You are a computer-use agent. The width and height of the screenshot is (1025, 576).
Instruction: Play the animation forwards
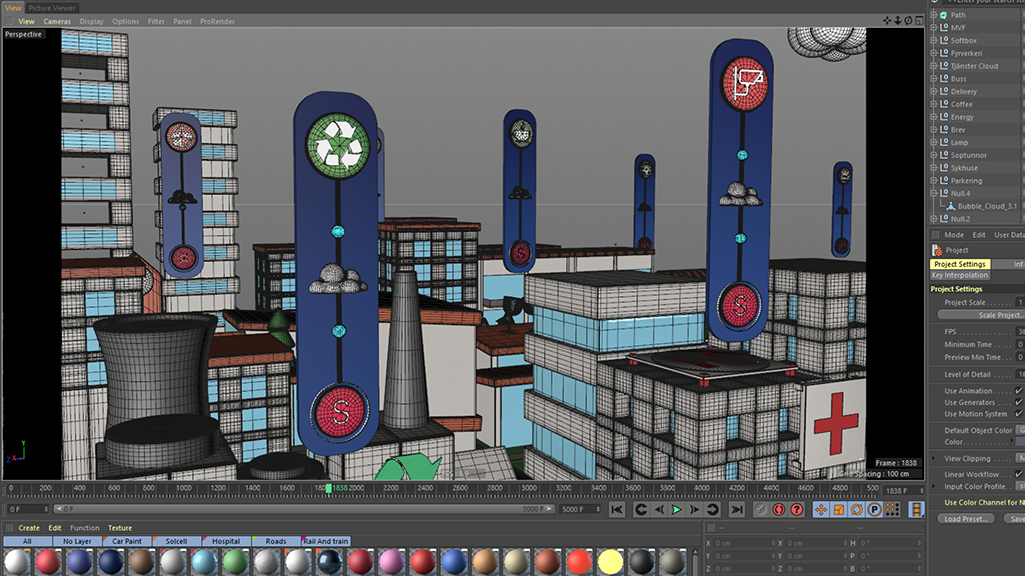[677, 509]
